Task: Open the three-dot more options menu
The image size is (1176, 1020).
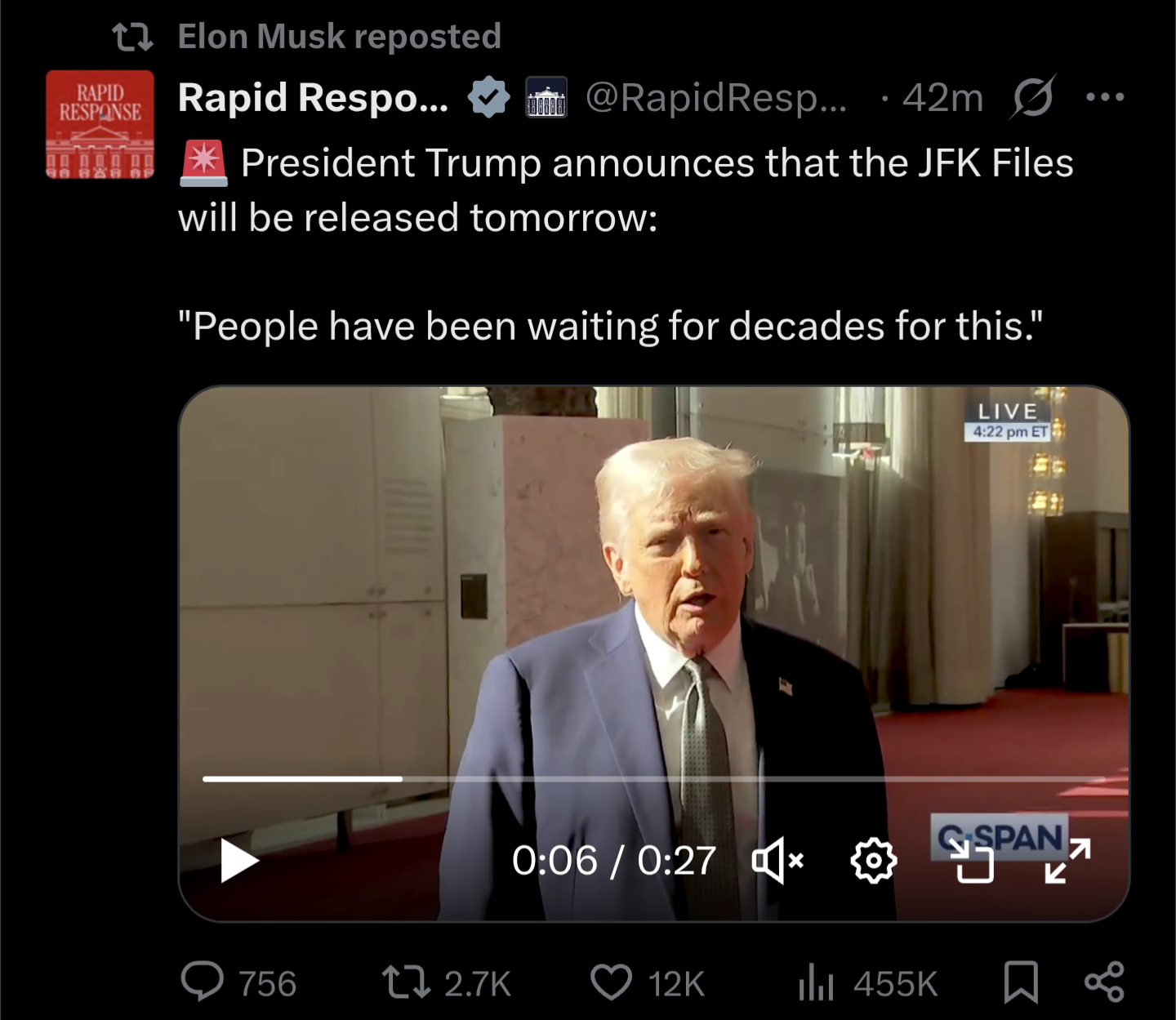Action: pos(1106,97)
